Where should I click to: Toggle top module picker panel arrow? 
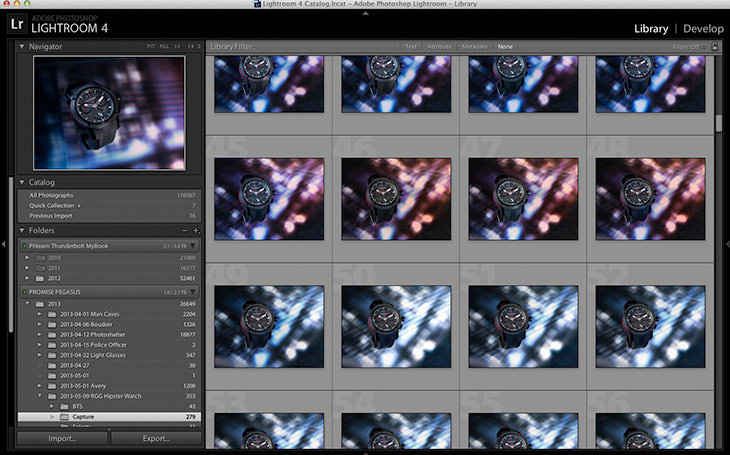(365, 13)
